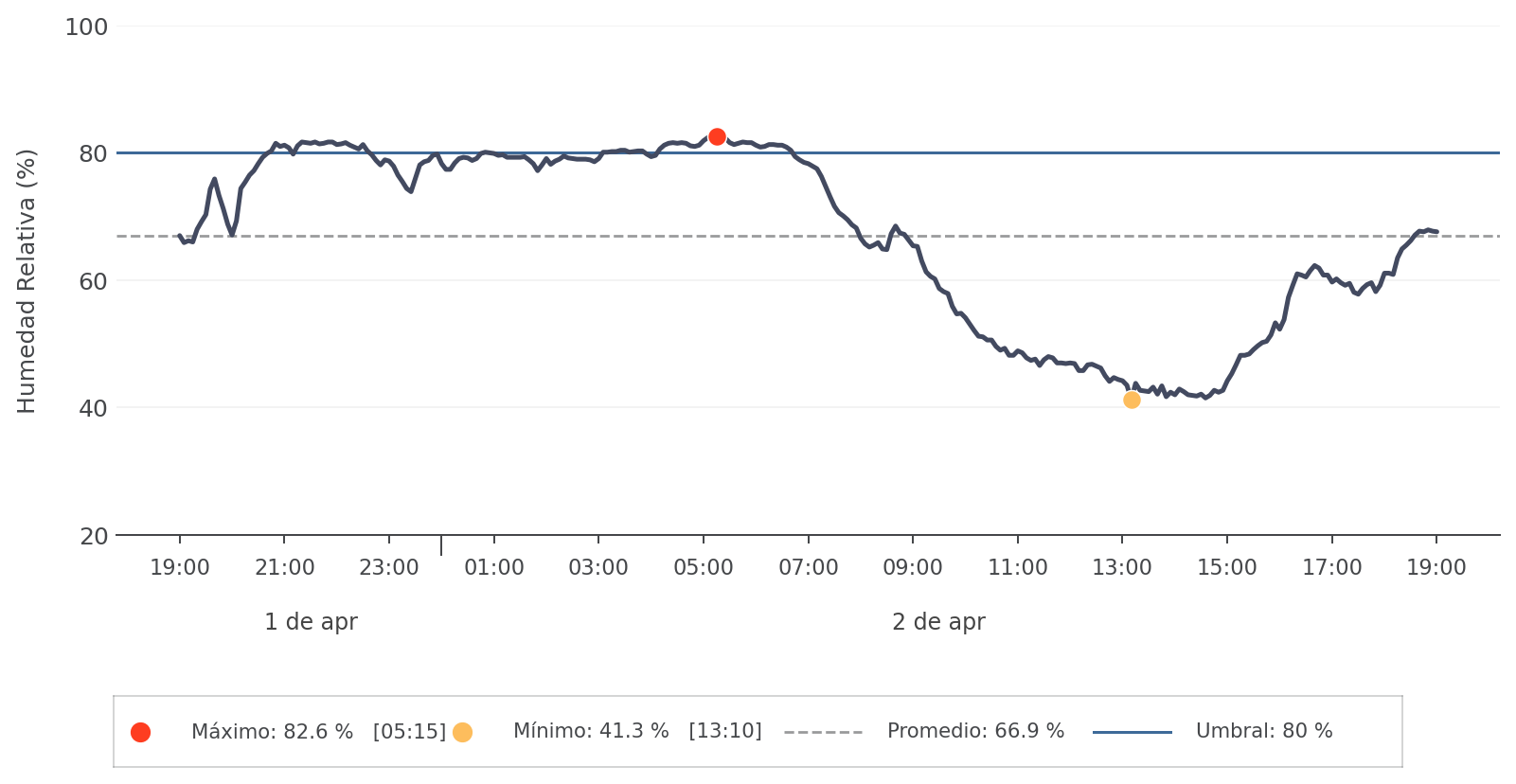Click the 21:00 time axis label

(285, 568)
